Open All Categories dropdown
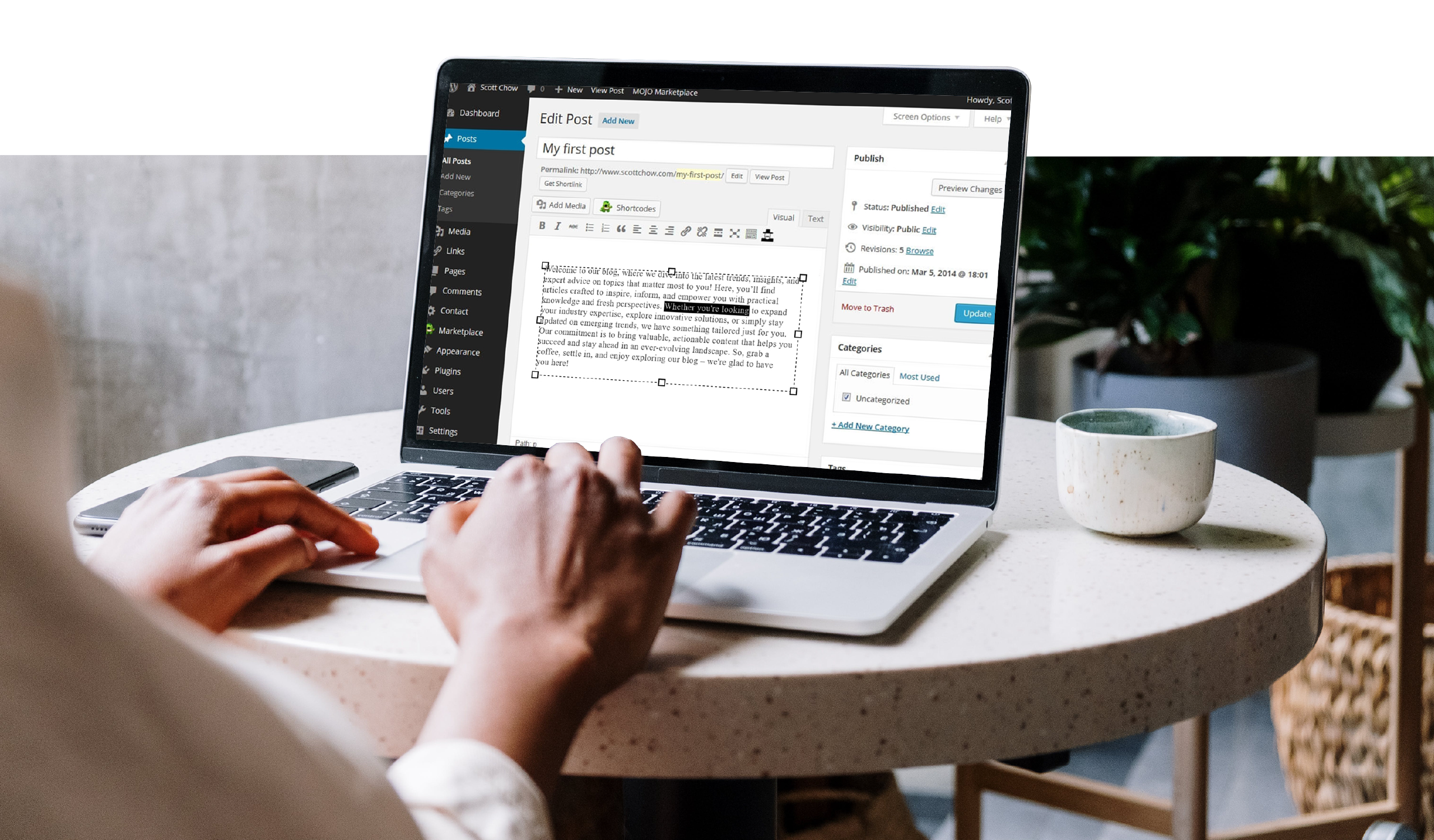 (x=864, y=375)
